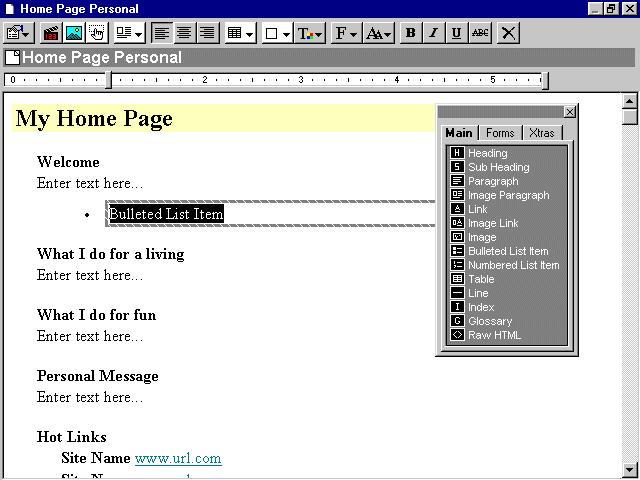Image resolution: width=640 pixels, height=480 pixels.
Task: Enable center text alignment
Action: 184,33
